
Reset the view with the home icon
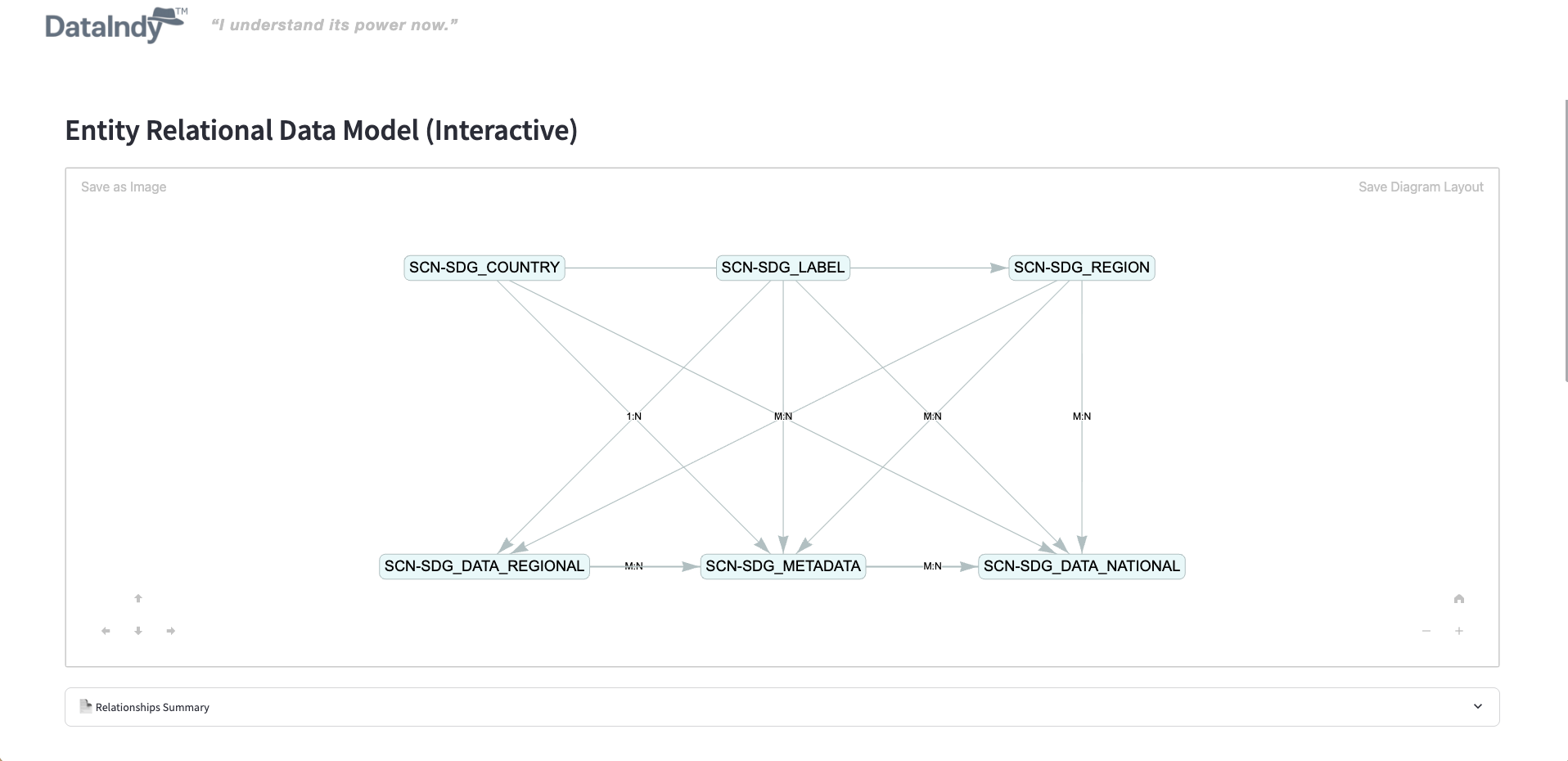pyautogui.click(x=1459, y=599)
